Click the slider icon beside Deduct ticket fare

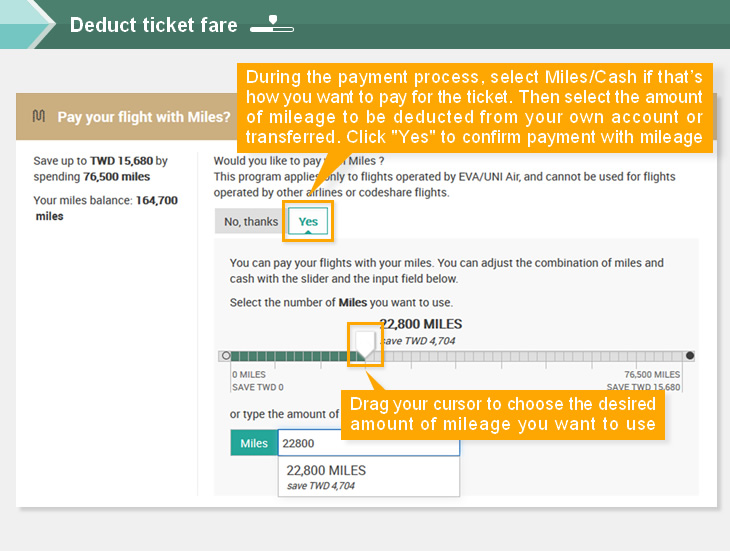[272, 24]
